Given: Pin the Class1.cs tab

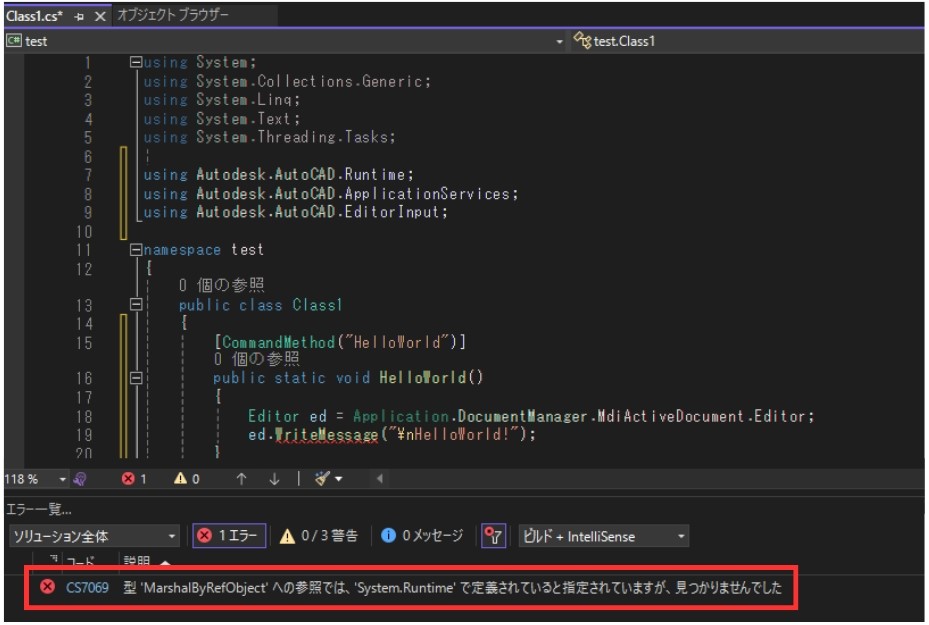Looking at the screenshot, I should coord(79,17).
